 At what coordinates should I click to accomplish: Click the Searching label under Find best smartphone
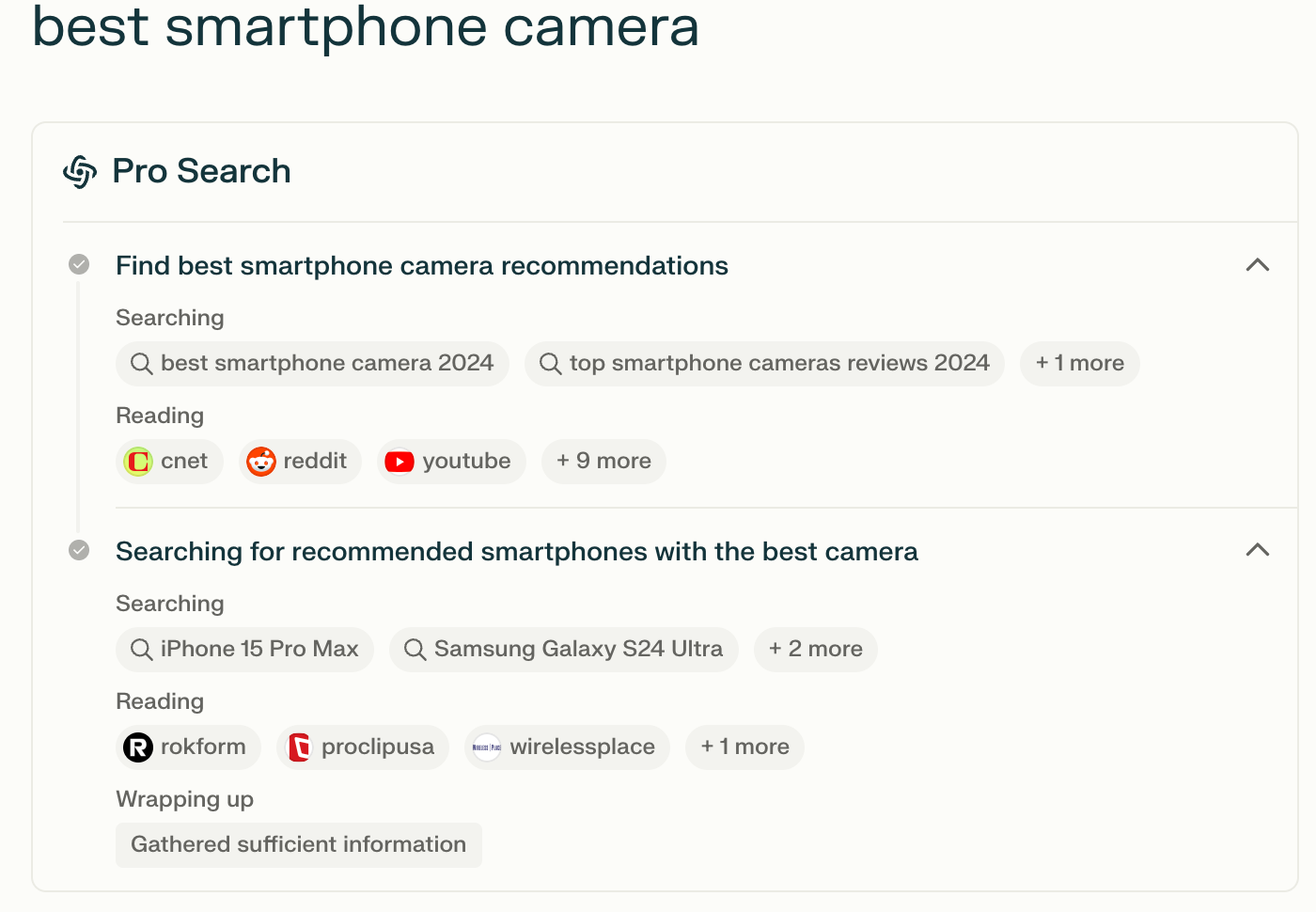(x=170, y=318)
